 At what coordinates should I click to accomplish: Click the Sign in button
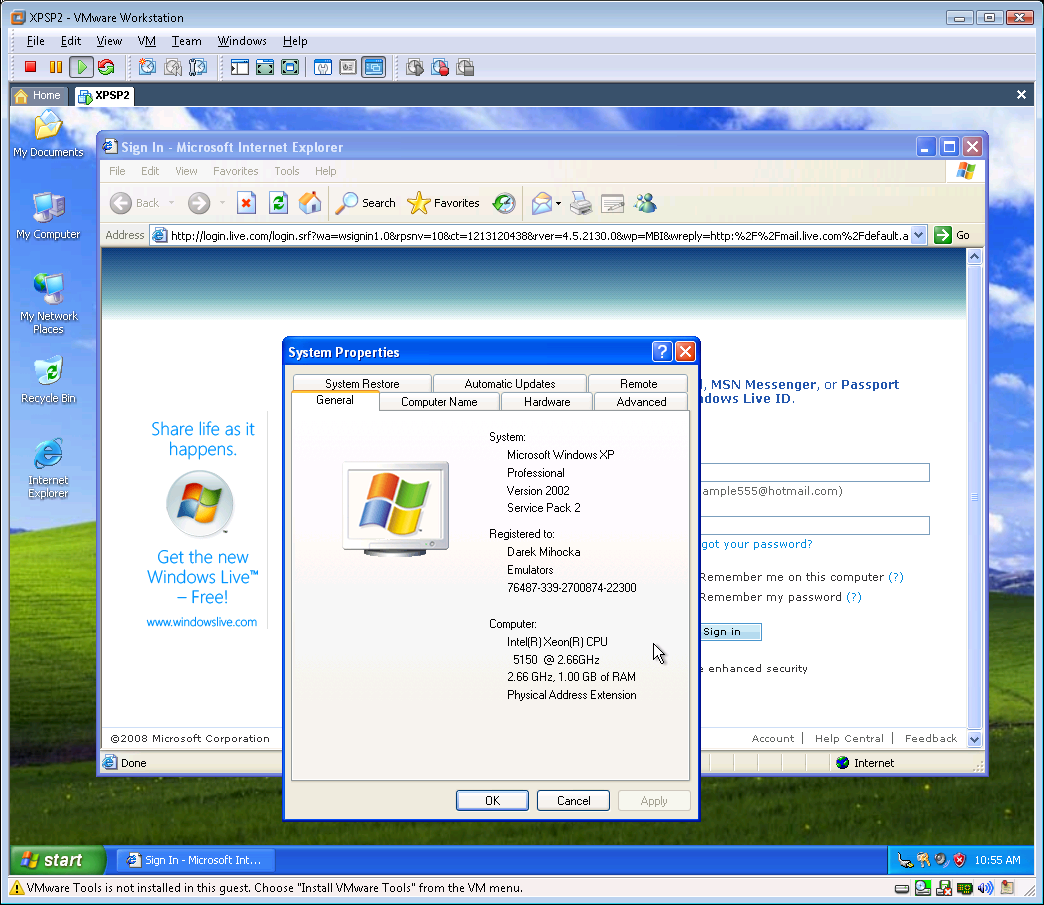click(x=730, y=631)
